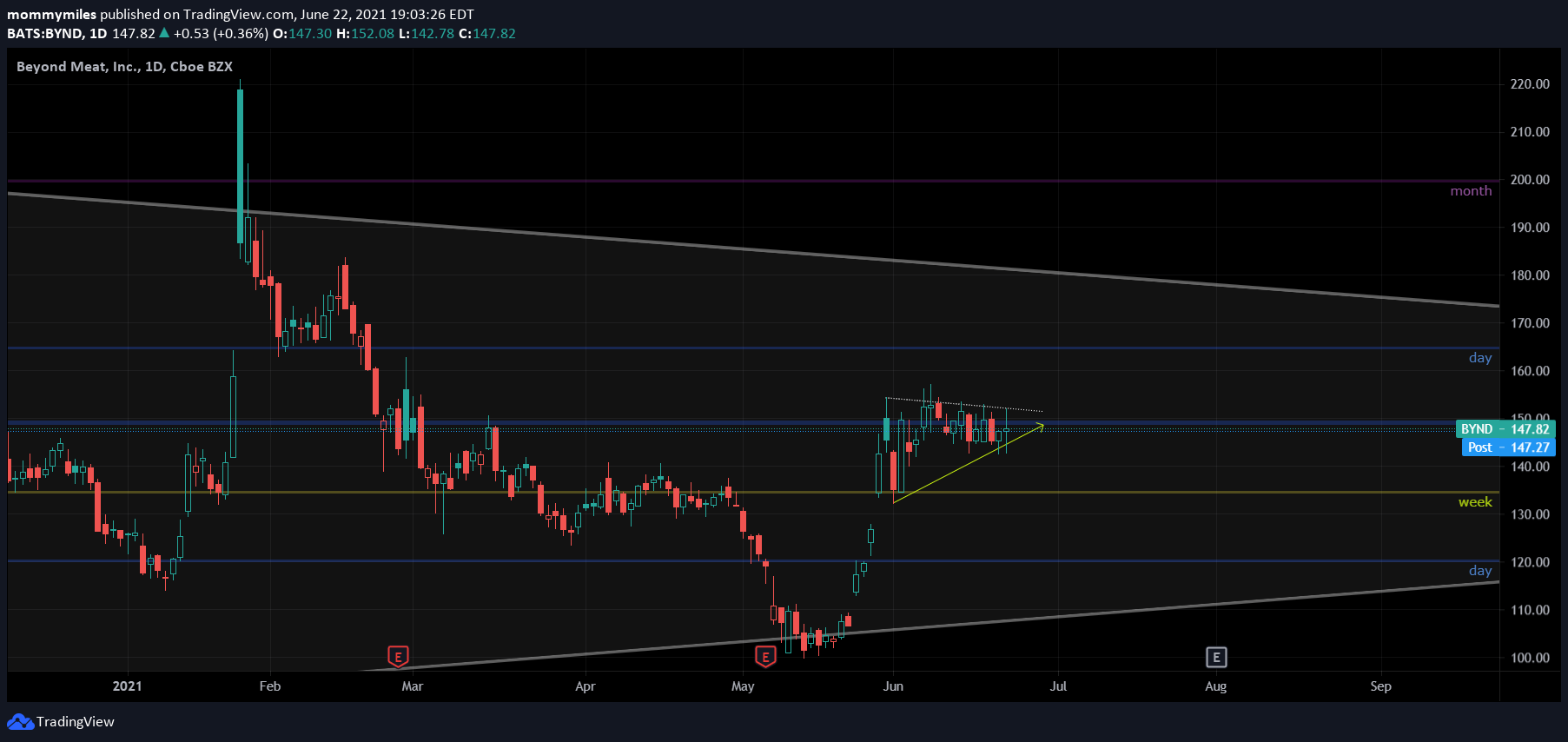
Task: Click the mommymiles author name
Action: [x=52, y=15]
